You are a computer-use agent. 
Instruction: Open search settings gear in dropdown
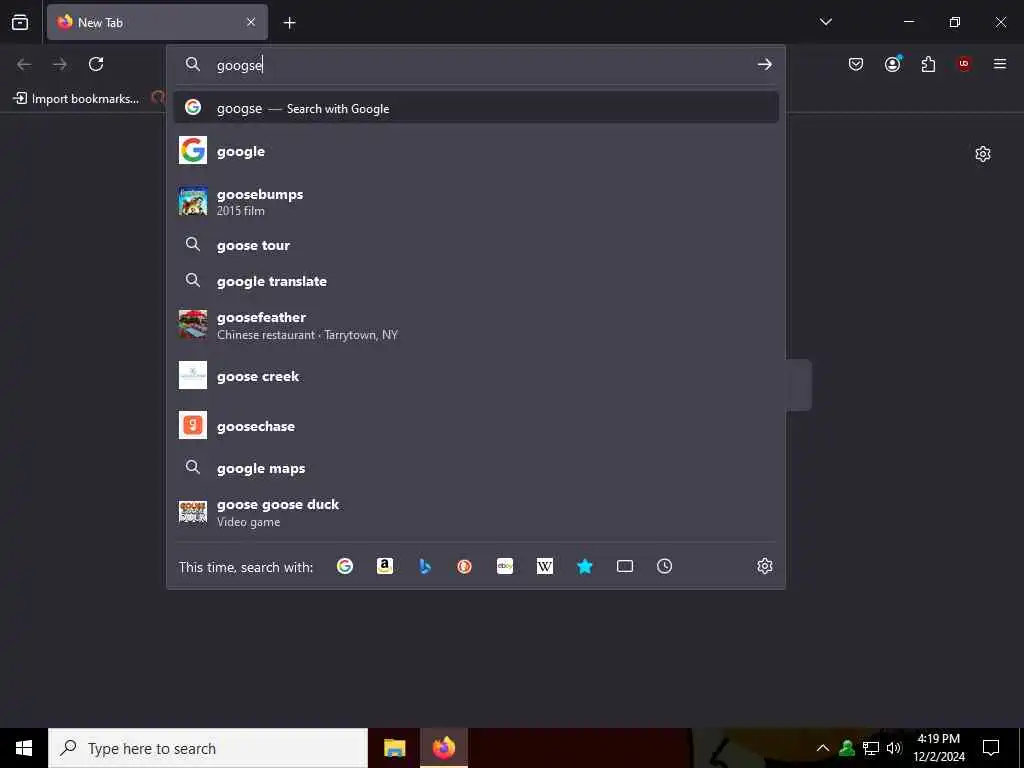(765, 566)
